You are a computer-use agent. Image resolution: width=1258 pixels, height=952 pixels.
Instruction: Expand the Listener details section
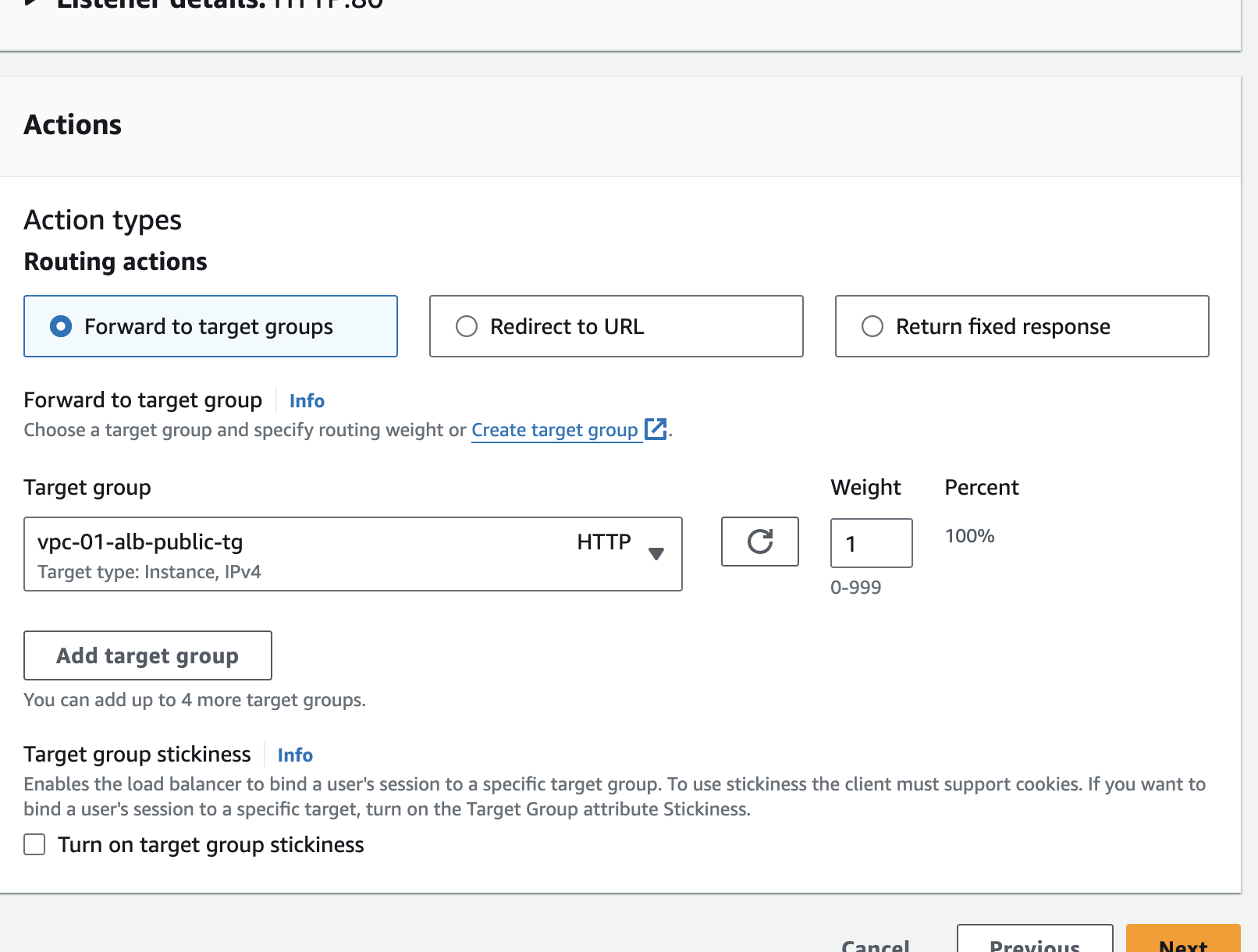(31, 4)
